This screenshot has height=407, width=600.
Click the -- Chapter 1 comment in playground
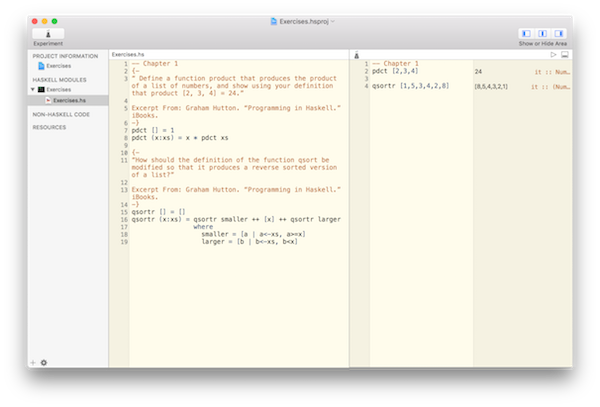click(x=396, y=63)
